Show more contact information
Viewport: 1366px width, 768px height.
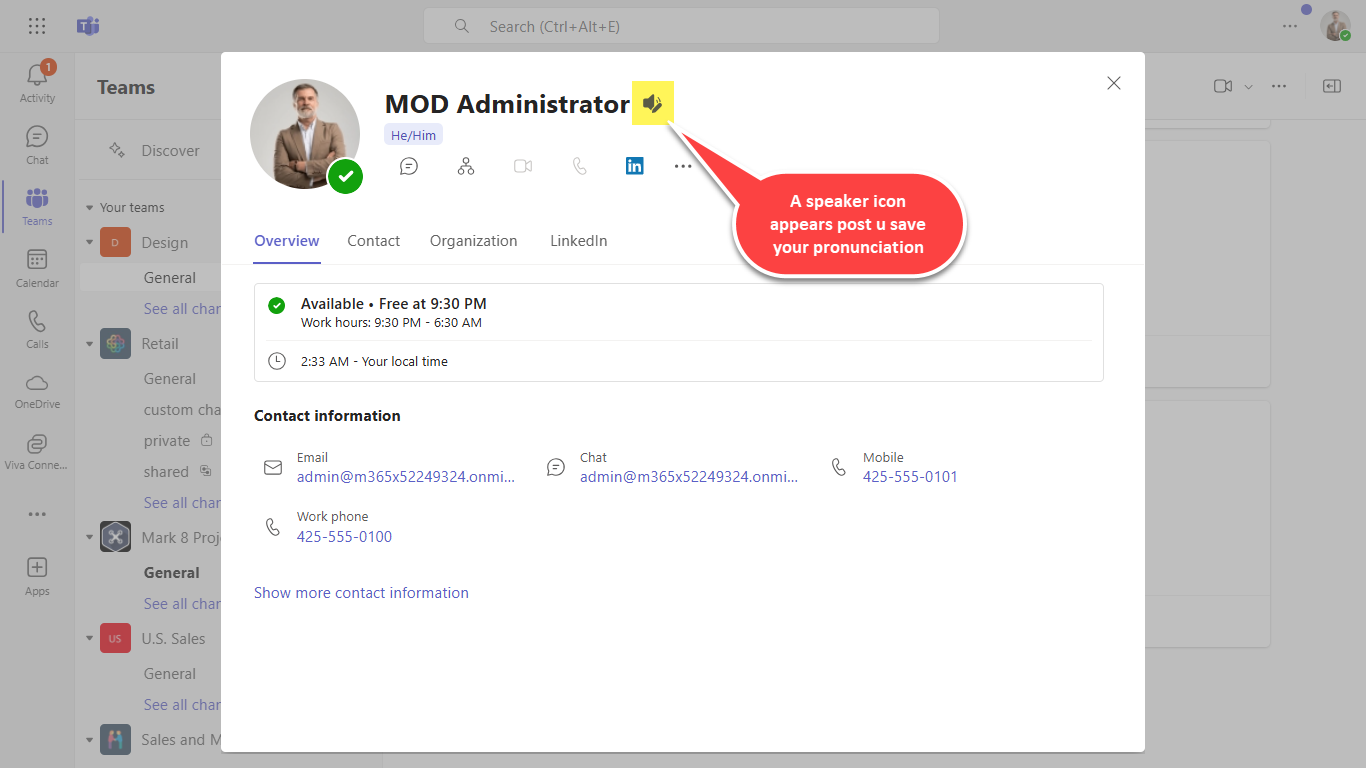(x=361, y=592)
